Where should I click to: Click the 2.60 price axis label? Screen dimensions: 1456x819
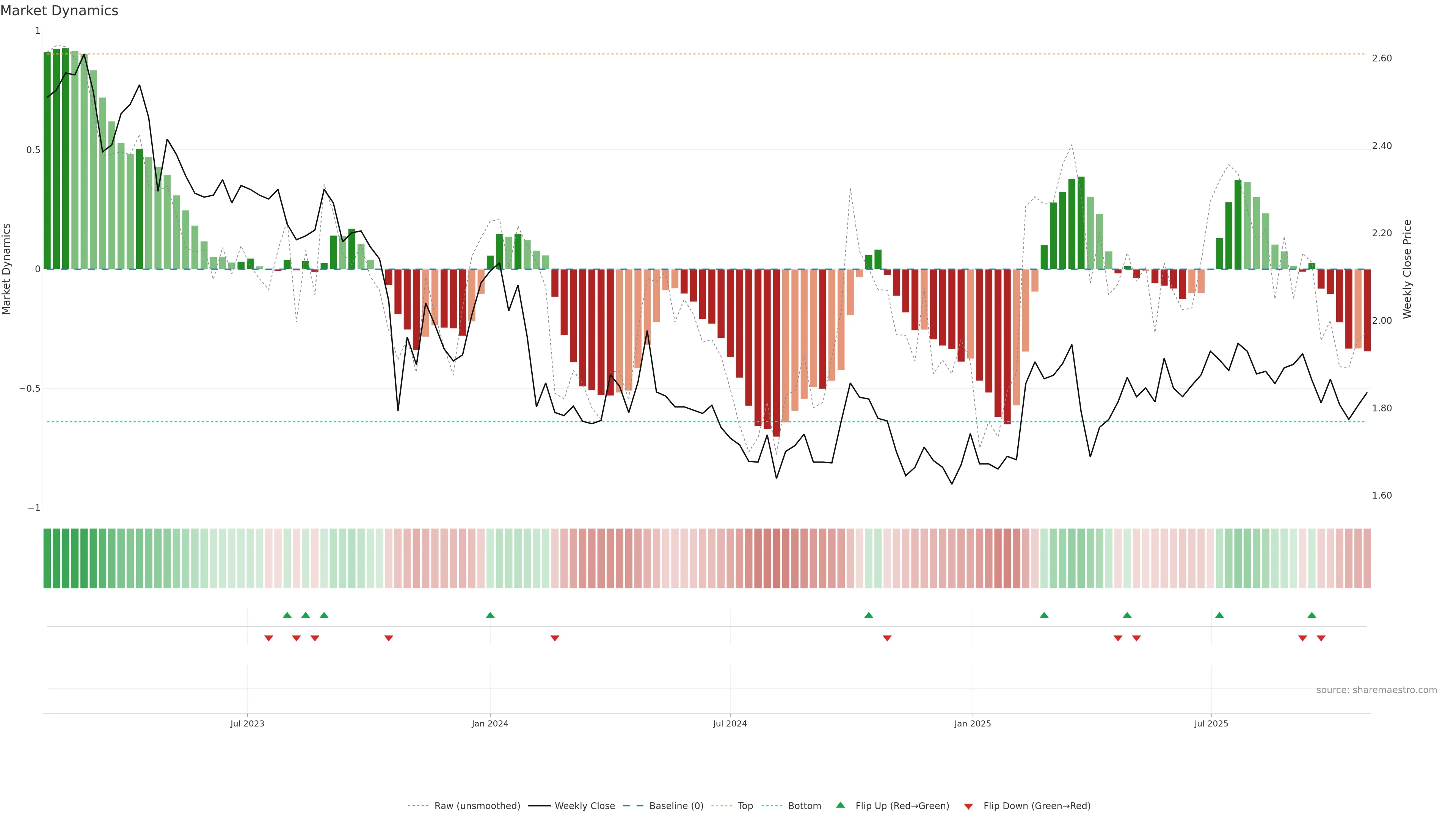[x=1381, y=58]
